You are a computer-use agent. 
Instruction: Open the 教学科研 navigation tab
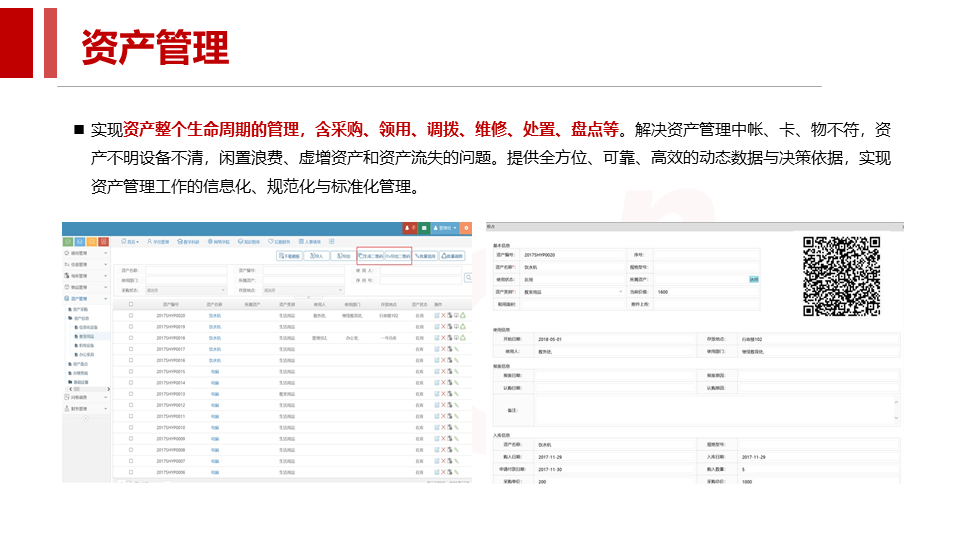pos(189,242)
